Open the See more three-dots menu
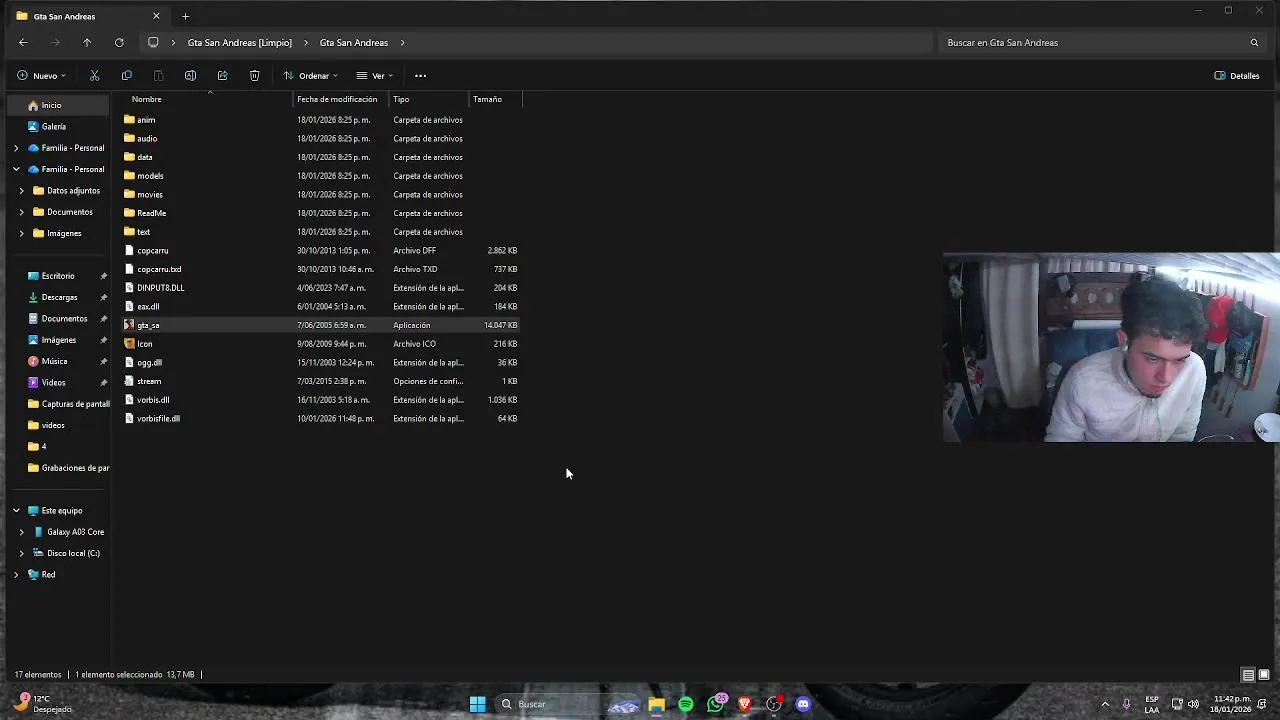Viewport: 1280px width, 720px height. click(x=420, y=76)
